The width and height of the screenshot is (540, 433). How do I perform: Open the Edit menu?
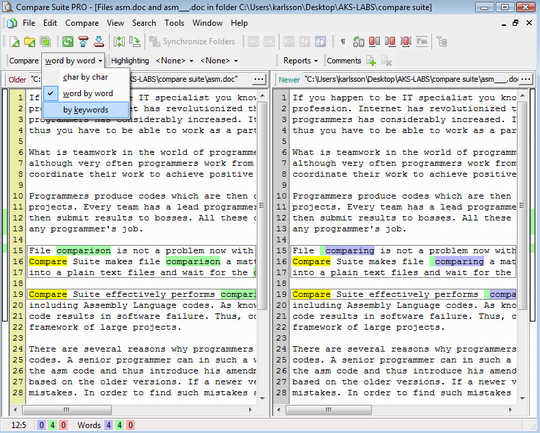pos(50,23)
